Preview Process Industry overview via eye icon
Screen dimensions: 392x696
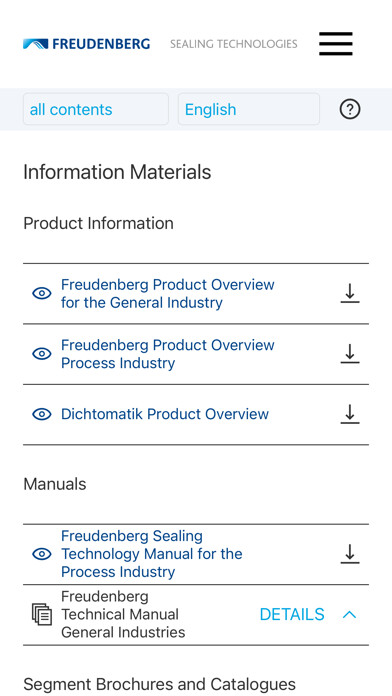click(x=42, y=354)
